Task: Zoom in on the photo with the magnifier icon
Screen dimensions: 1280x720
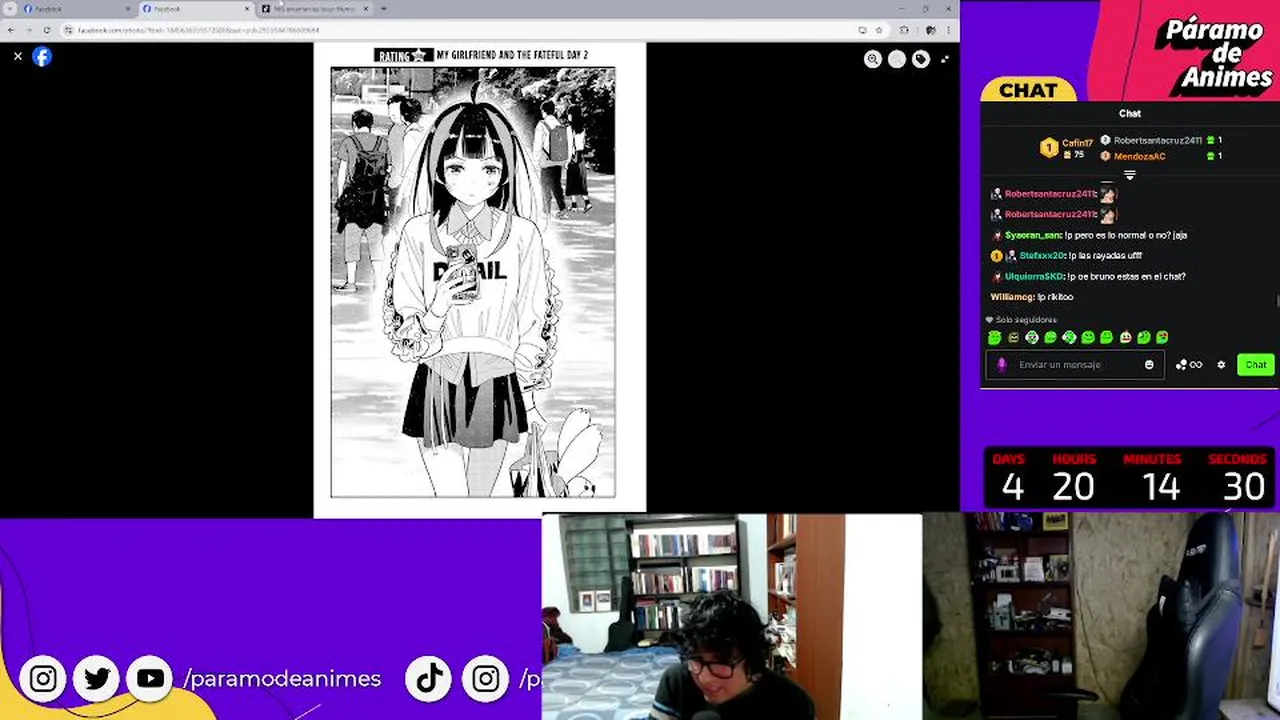Action: click(x=873, y=60)
